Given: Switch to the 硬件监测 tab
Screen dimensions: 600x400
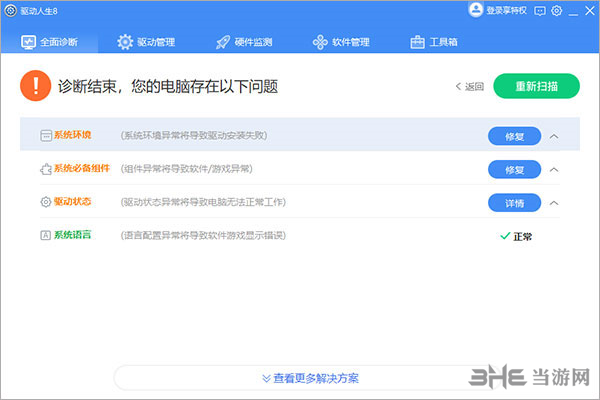Looking at the screenshot, I should (x=244, y=42).
